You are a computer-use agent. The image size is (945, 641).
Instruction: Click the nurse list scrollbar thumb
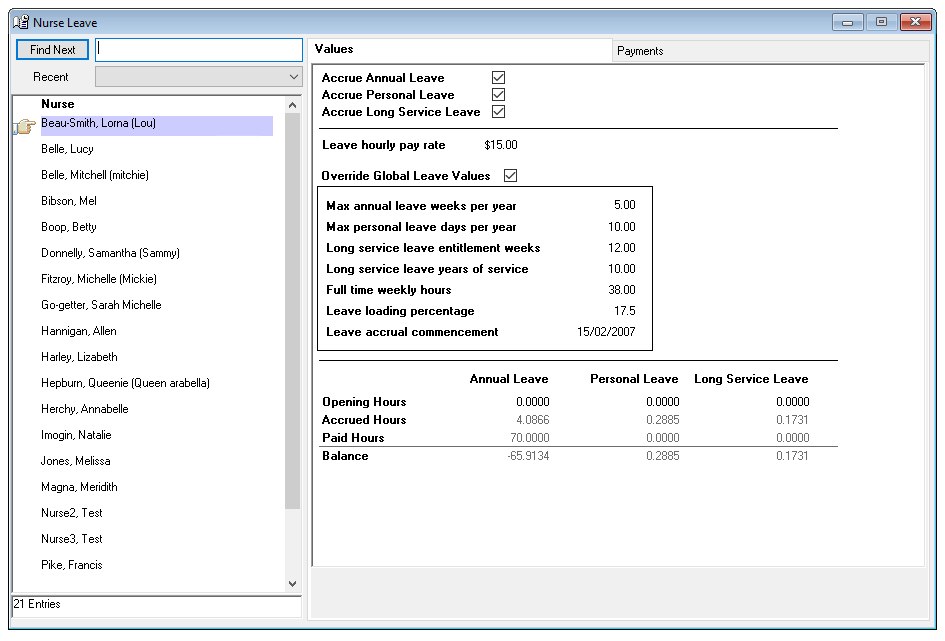coord(292,311)
